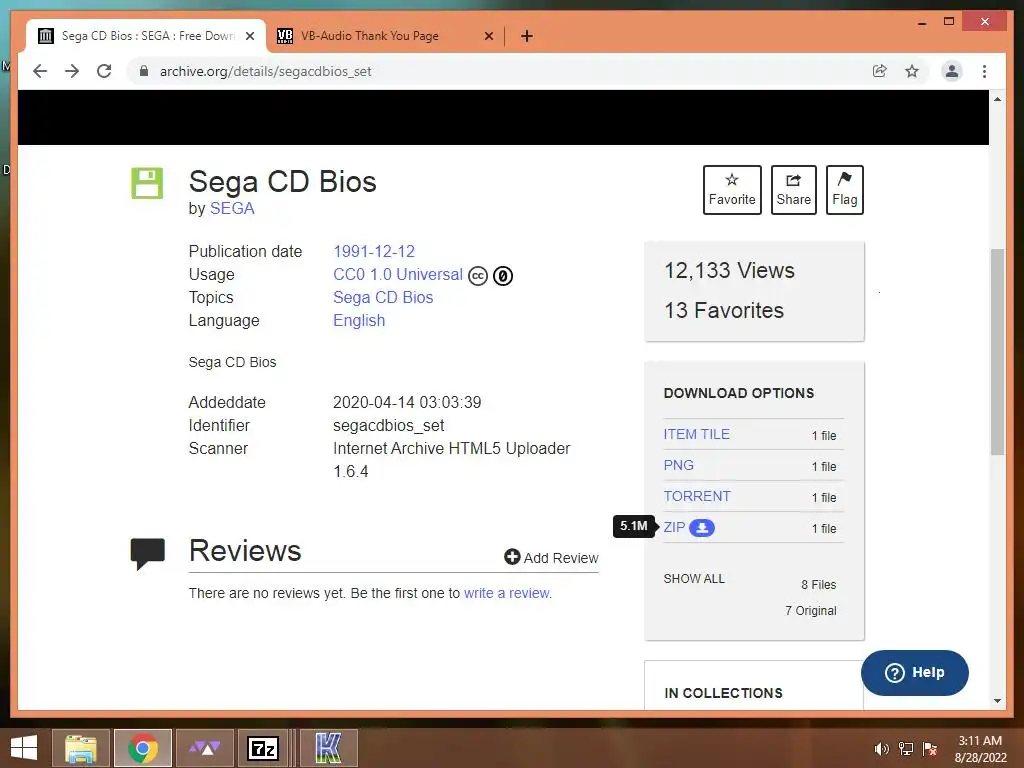Image resolution: width=1024 pixels, height=768 pixels.
Task: Flag this item
Action: [844, 189]
